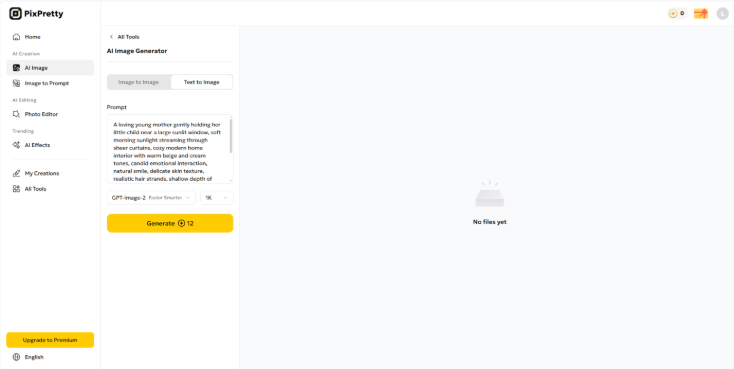The image size is (734, 369).
Task: Click the credit coin icon on Generate
Action: (182, 223)
